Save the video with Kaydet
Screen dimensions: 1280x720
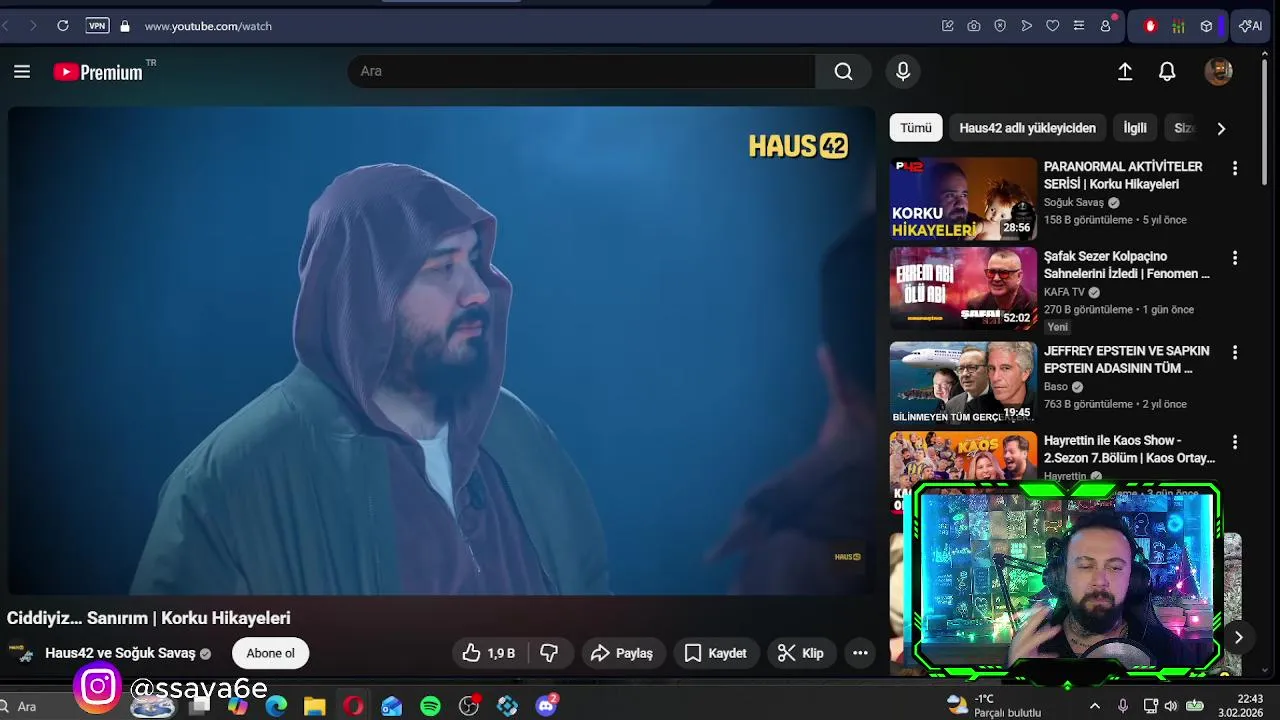pyautogui.click(x=715, y=653)
